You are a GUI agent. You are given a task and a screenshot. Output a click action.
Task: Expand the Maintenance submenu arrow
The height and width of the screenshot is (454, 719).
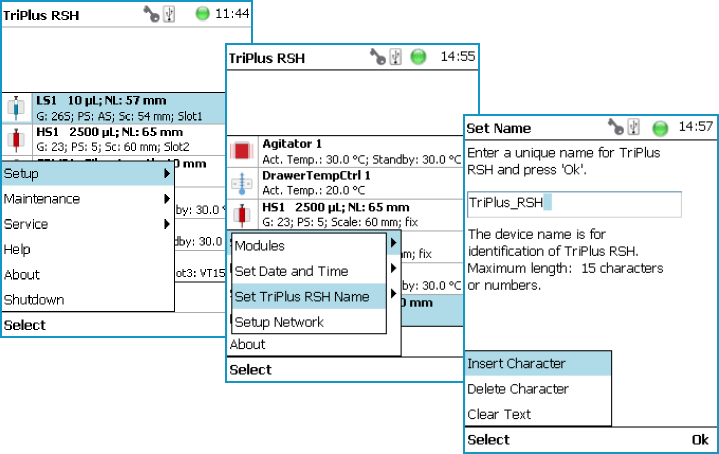click(167, 199)
